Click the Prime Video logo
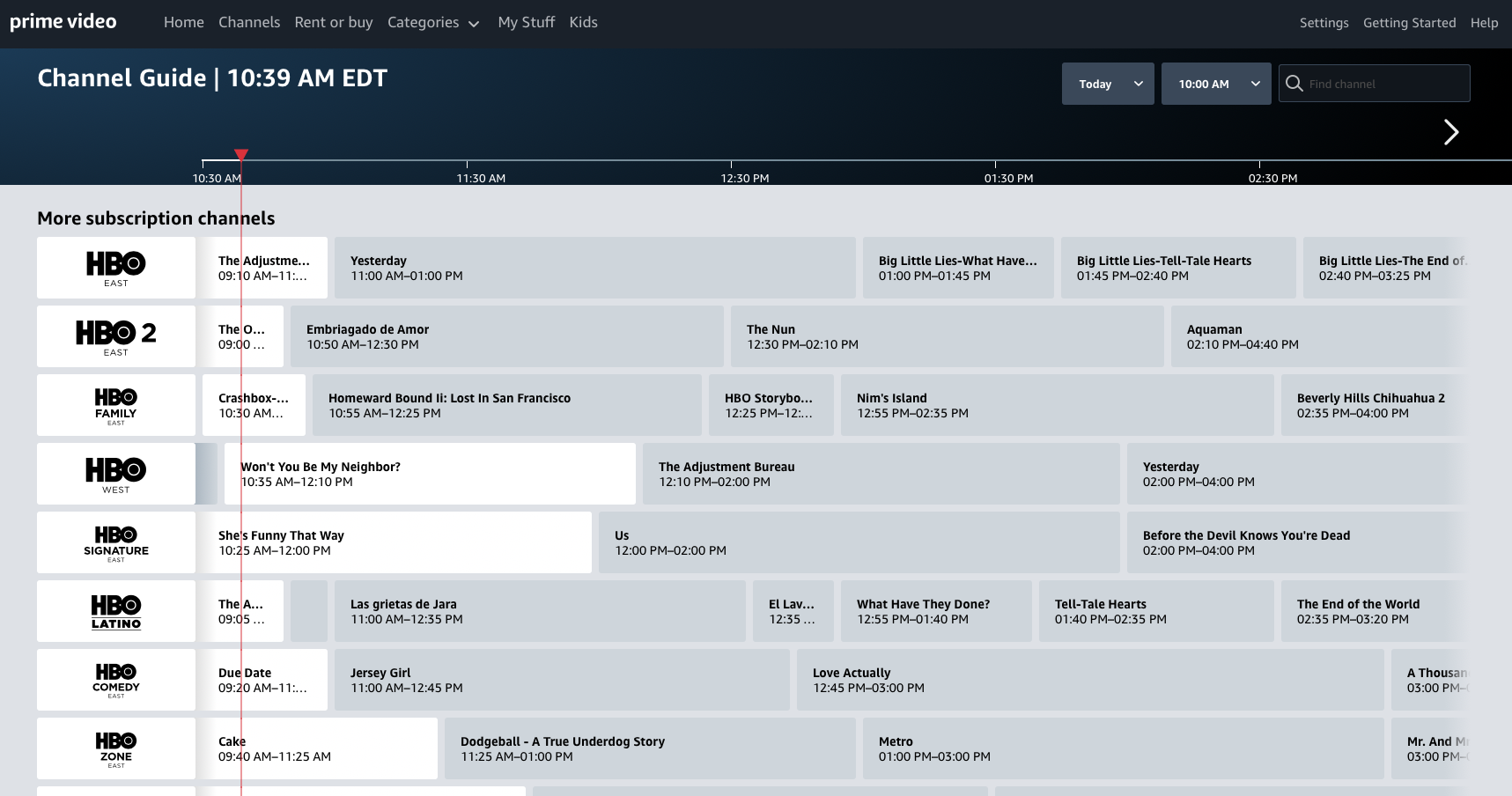The width and height of the screenshot is (1512, 796). [x=63, y=22]
